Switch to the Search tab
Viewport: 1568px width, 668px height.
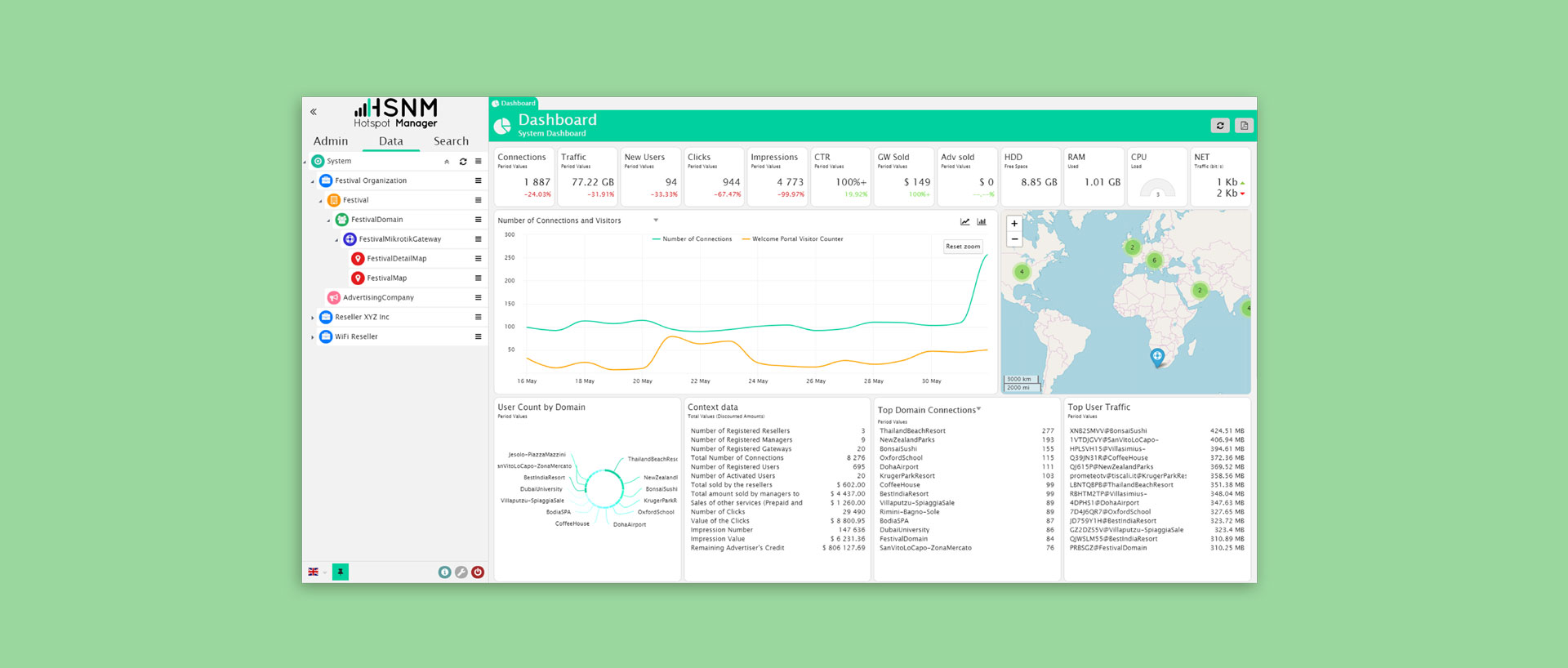(x=451, y=141)
